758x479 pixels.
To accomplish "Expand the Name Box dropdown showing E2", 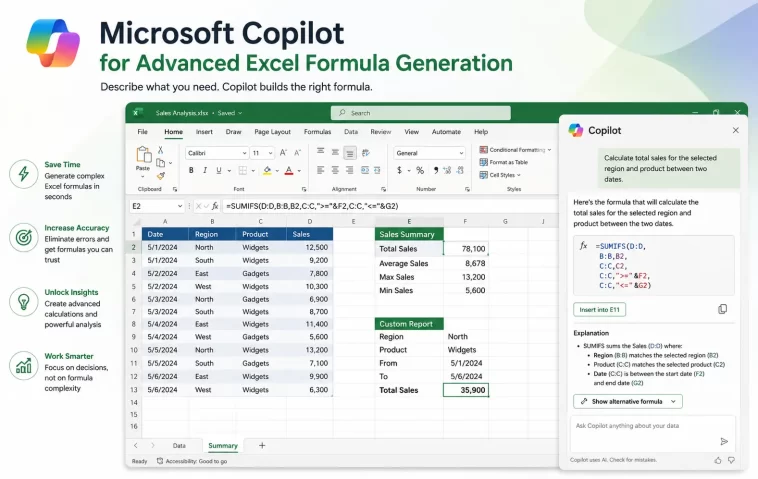I will (180, 206).
